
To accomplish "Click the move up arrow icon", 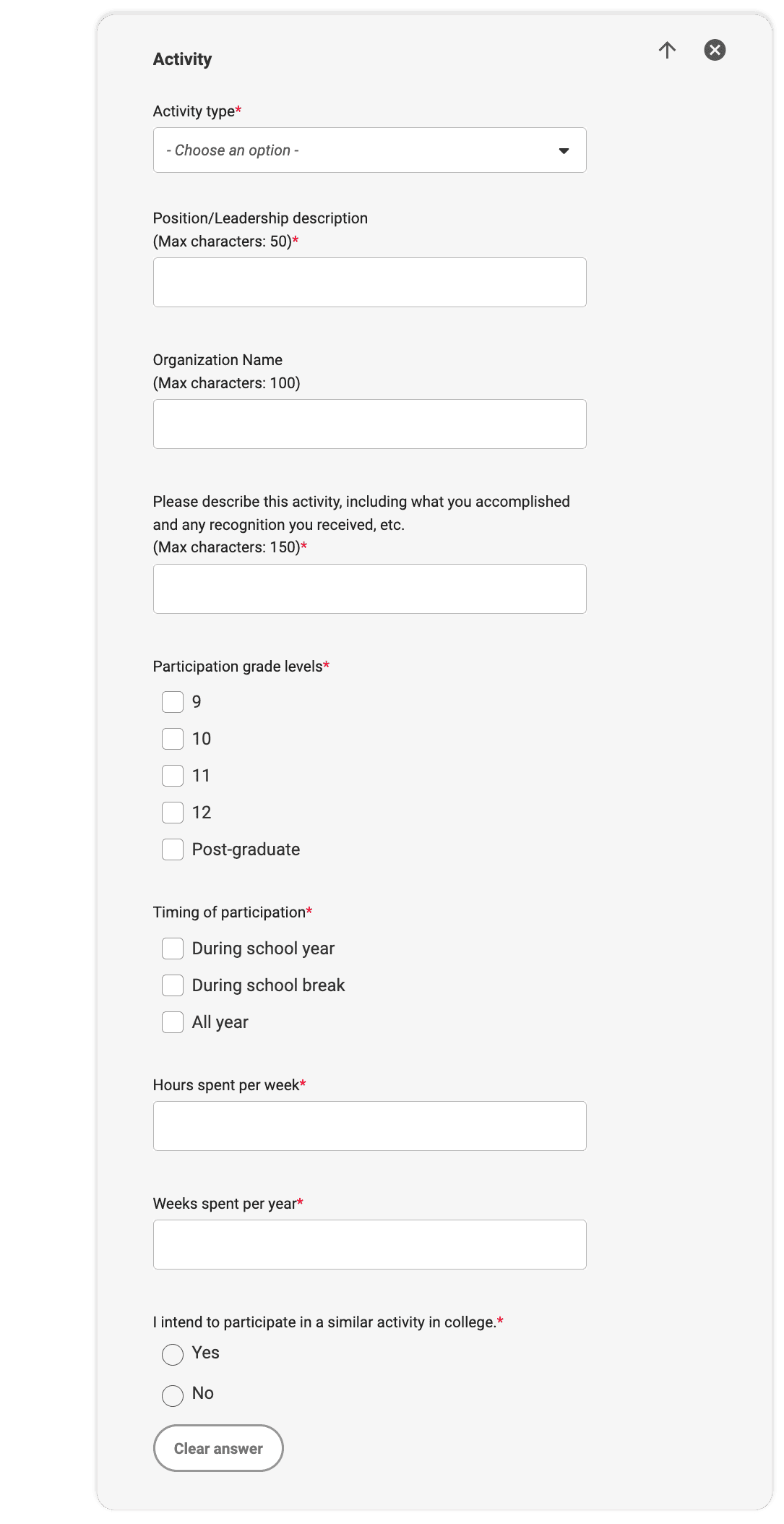I will [x=667, y=50].
